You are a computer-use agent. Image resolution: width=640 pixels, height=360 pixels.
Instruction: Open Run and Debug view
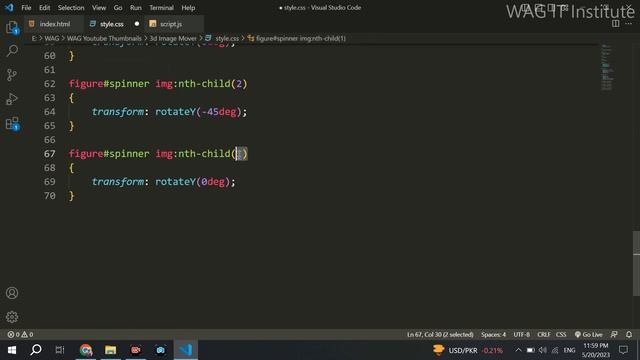click(x=12, y=99)
